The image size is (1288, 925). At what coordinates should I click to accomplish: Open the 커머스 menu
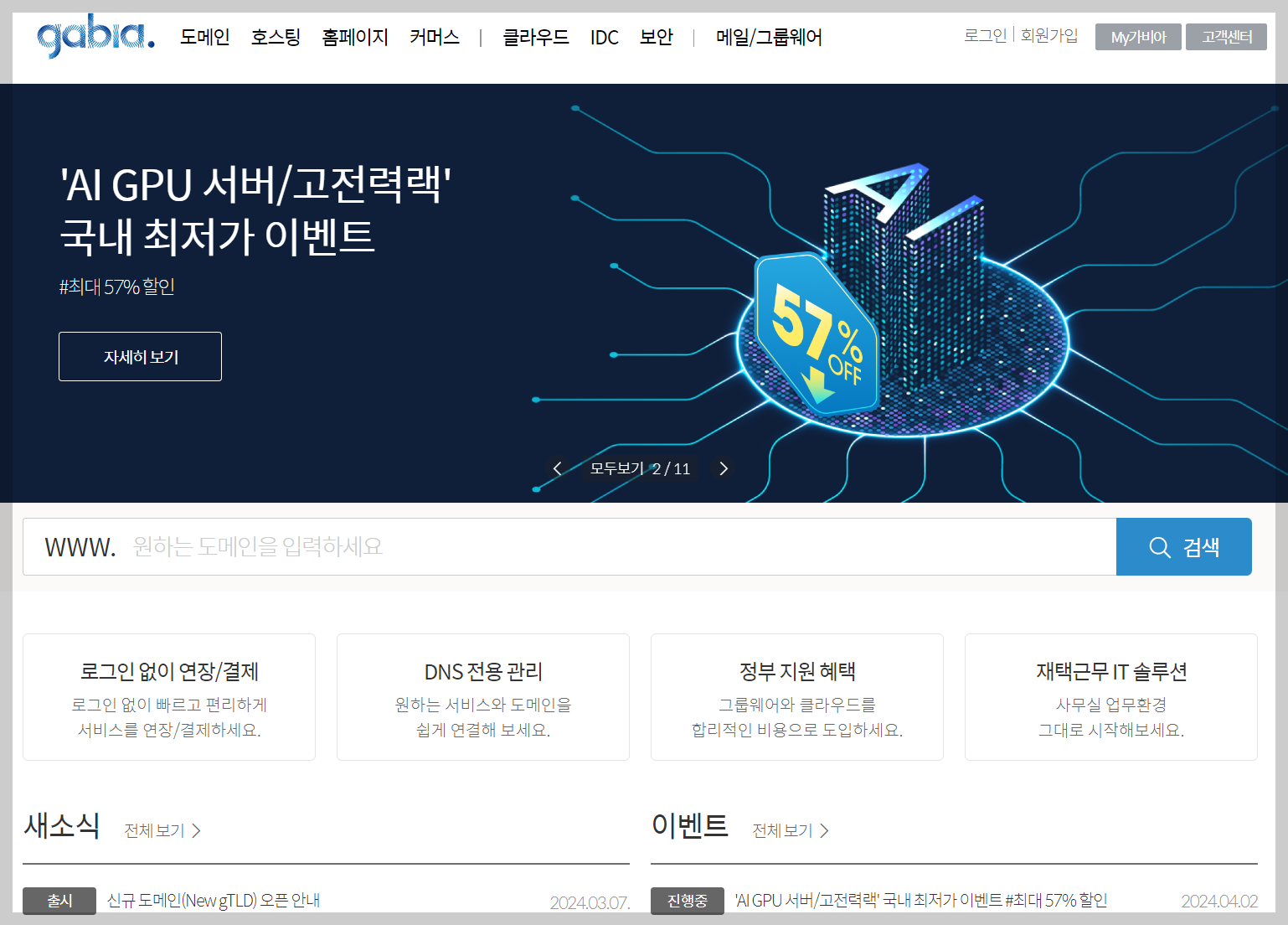435,38
